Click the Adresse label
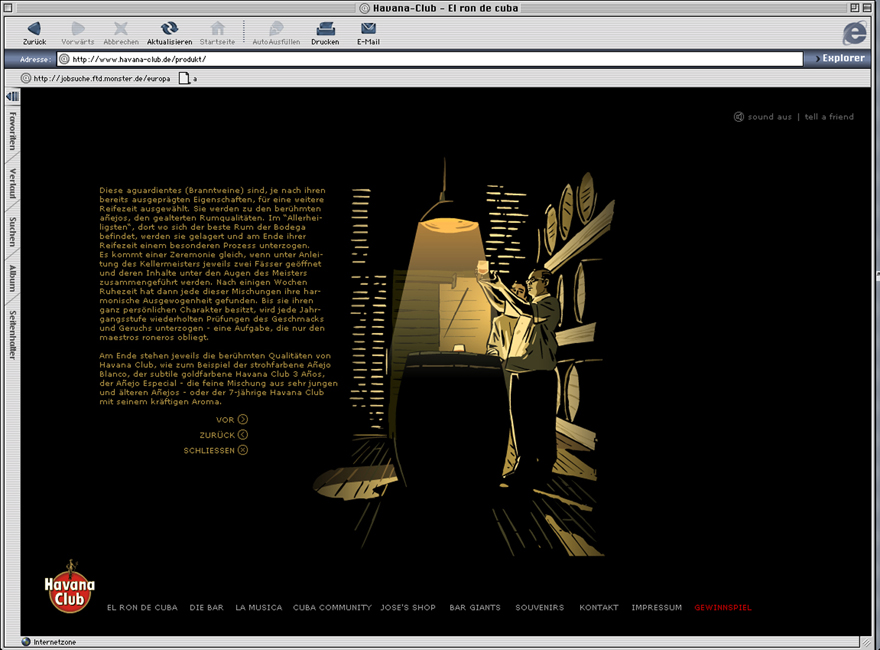 [35, 59]
